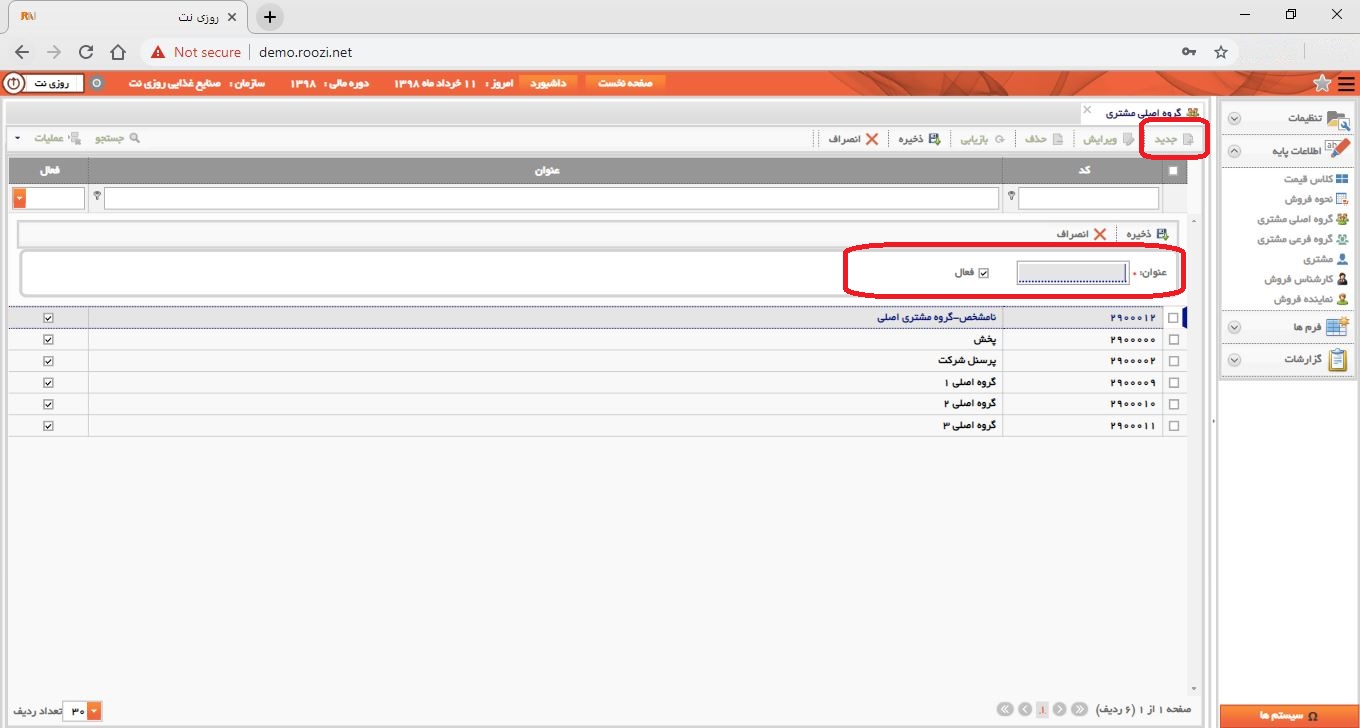This screenshot has height=728, width=1360.
Task: Open the جستجو (Search) tool
Action: tap(118, 138)
